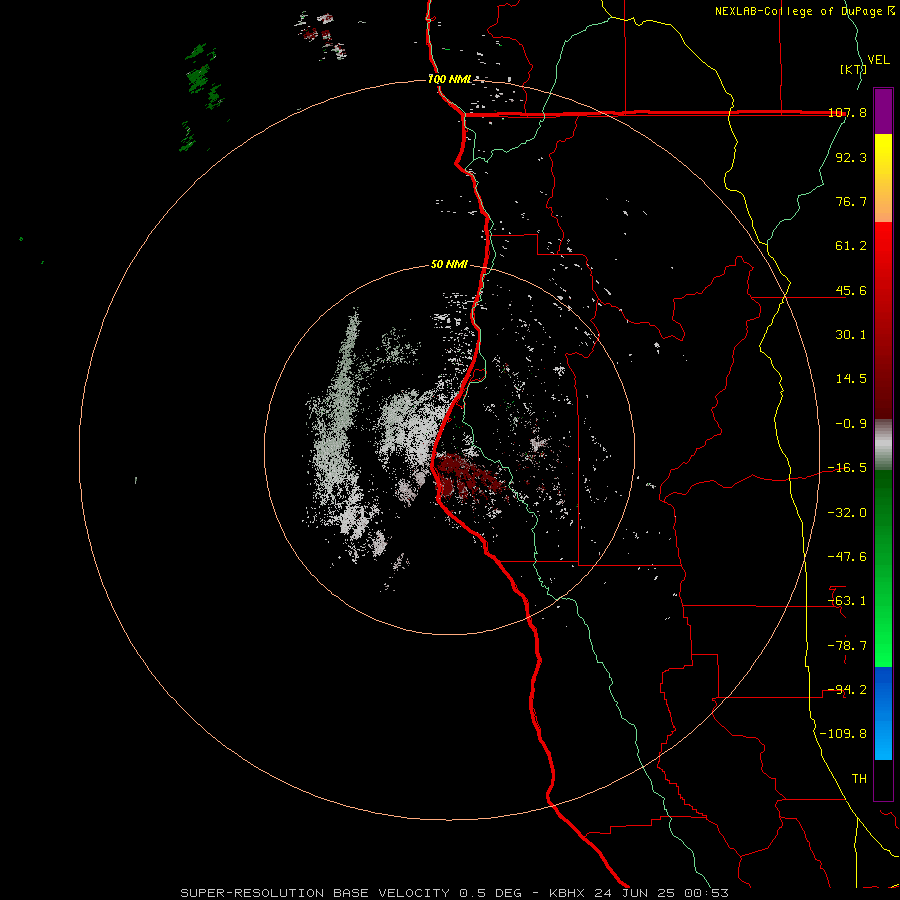Click the -63.1 legend value
The height and width of the screenshot is (900, 900).
(x=848, y=601)
